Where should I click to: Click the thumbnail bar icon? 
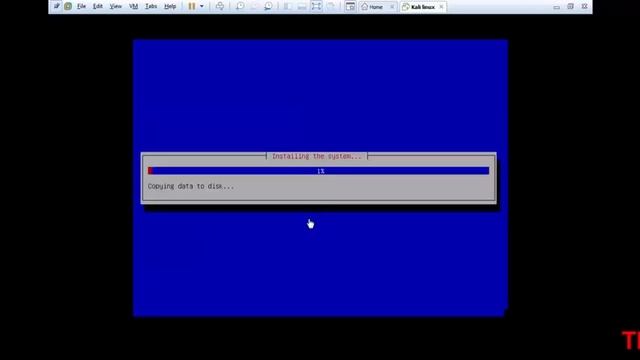(x=302, y=6)
